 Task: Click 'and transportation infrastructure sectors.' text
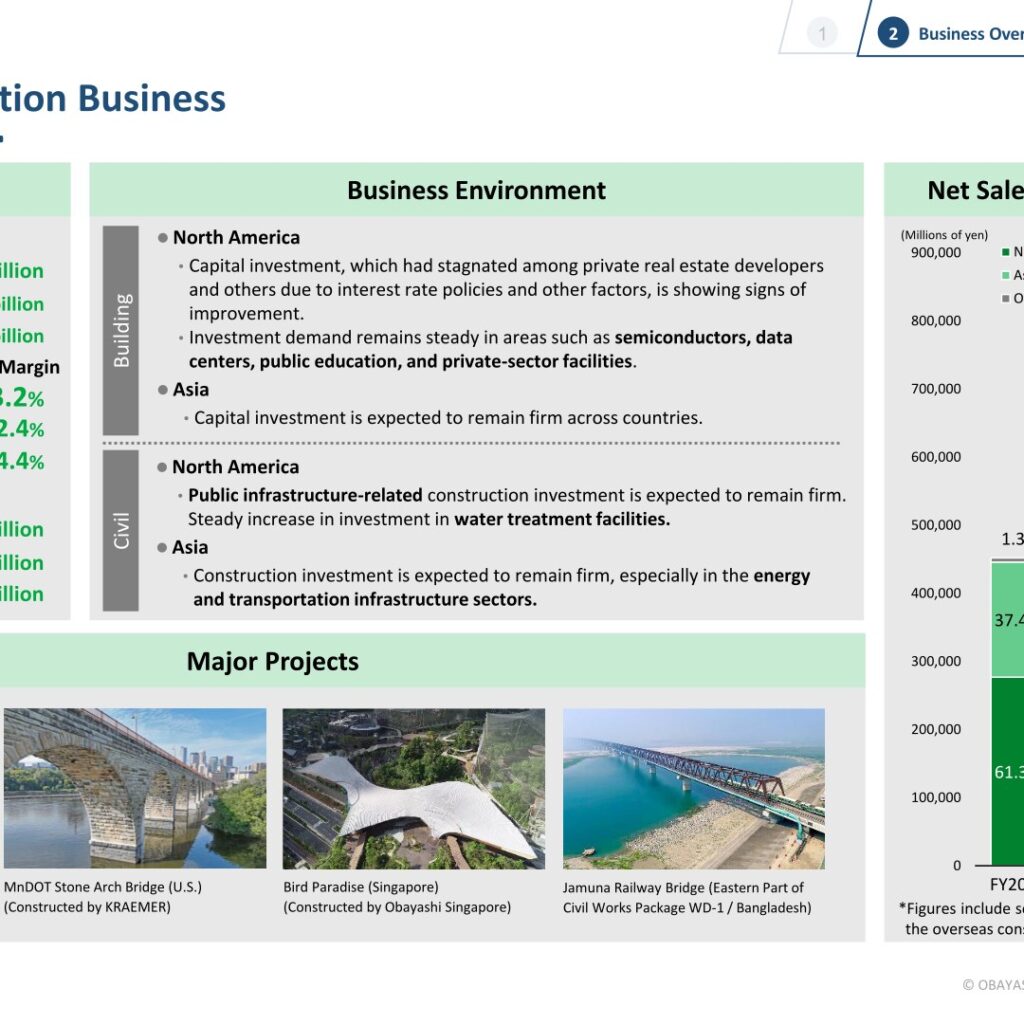click(x=365, y=599)
